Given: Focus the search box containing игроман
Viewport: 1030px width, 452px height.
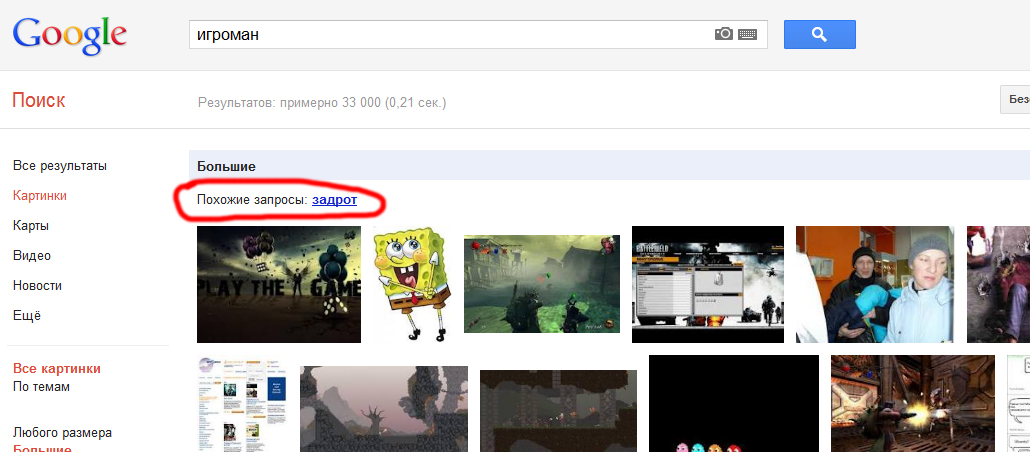Looking at the screenshot, I should 478,34.
